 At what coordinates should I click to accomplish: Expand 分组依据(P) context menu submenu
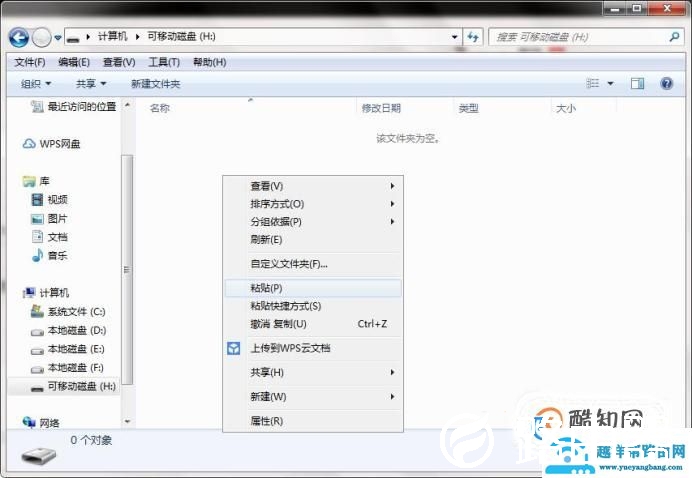(313, 222)
